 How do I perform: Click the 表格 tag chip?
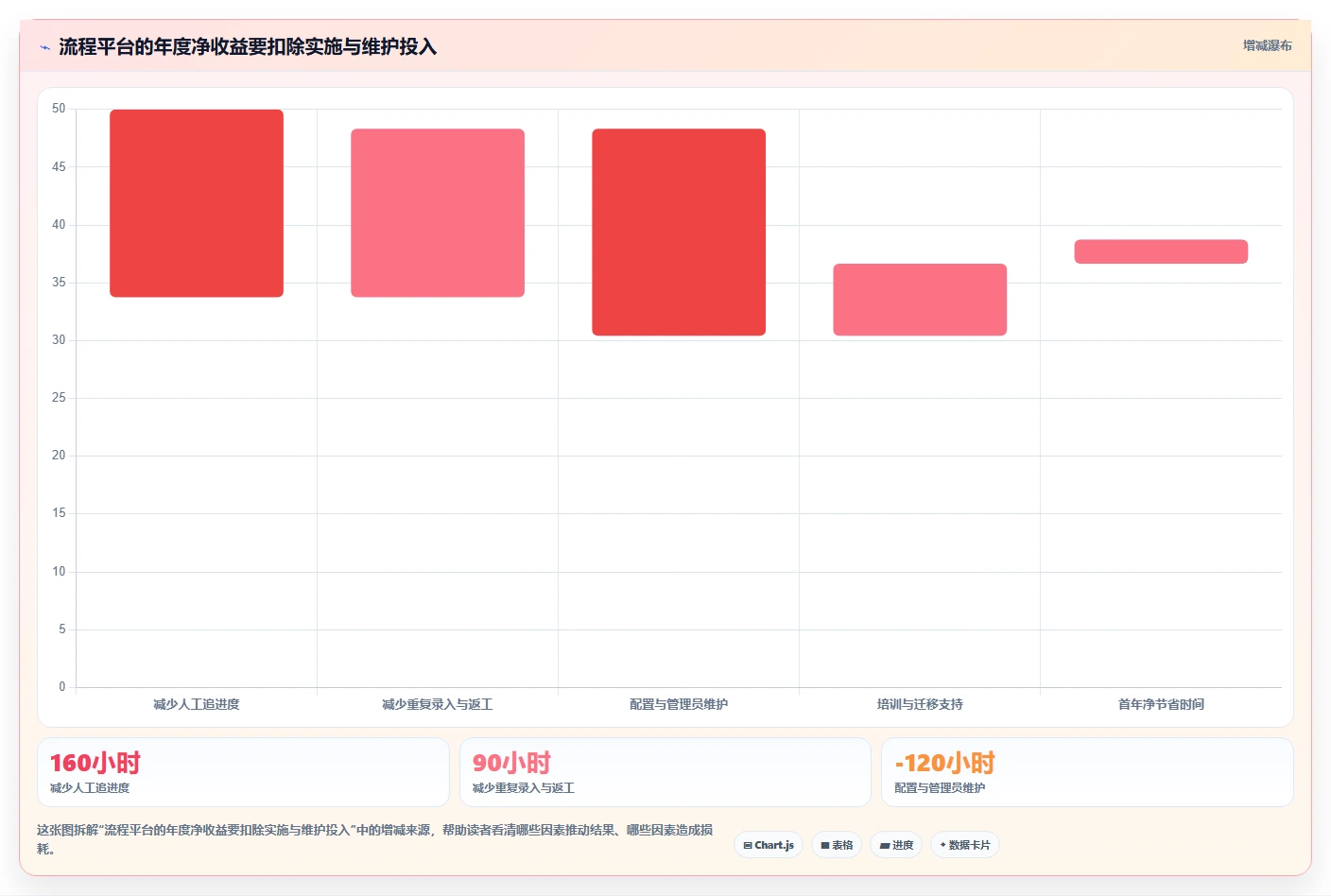tap(837, 845)
